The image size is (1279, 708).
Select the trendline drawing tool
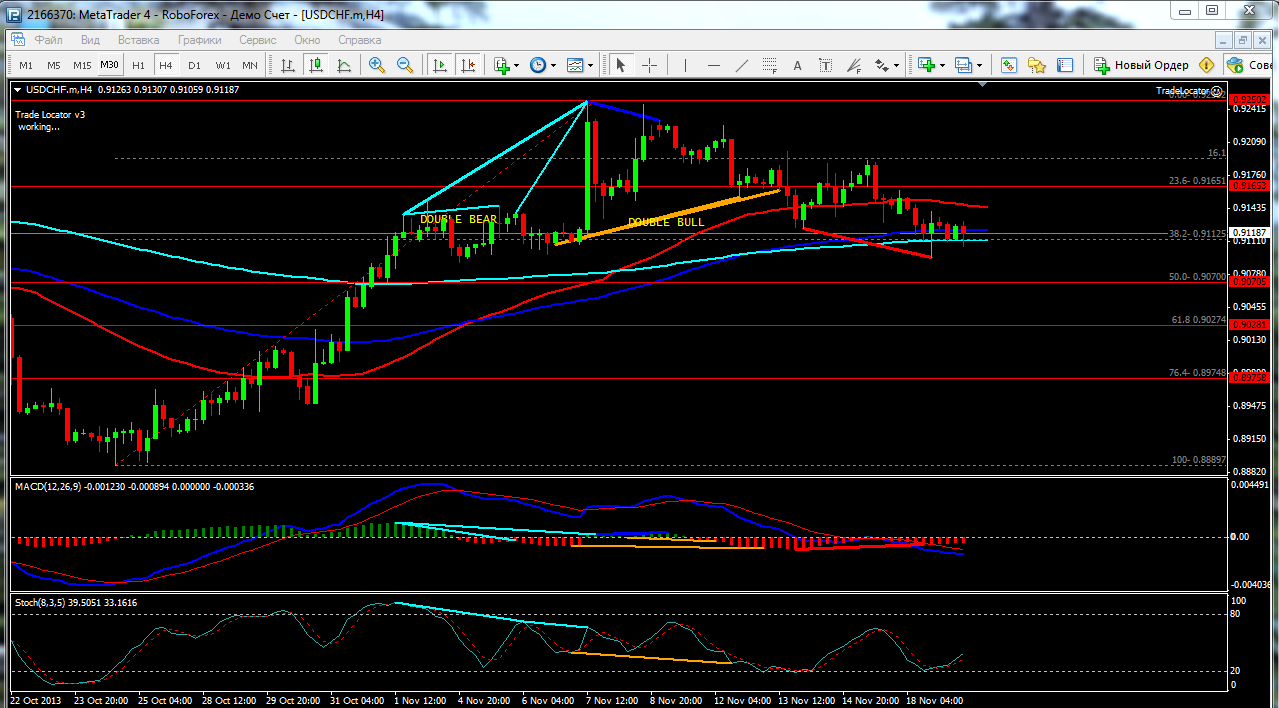(x=741, y=65)
